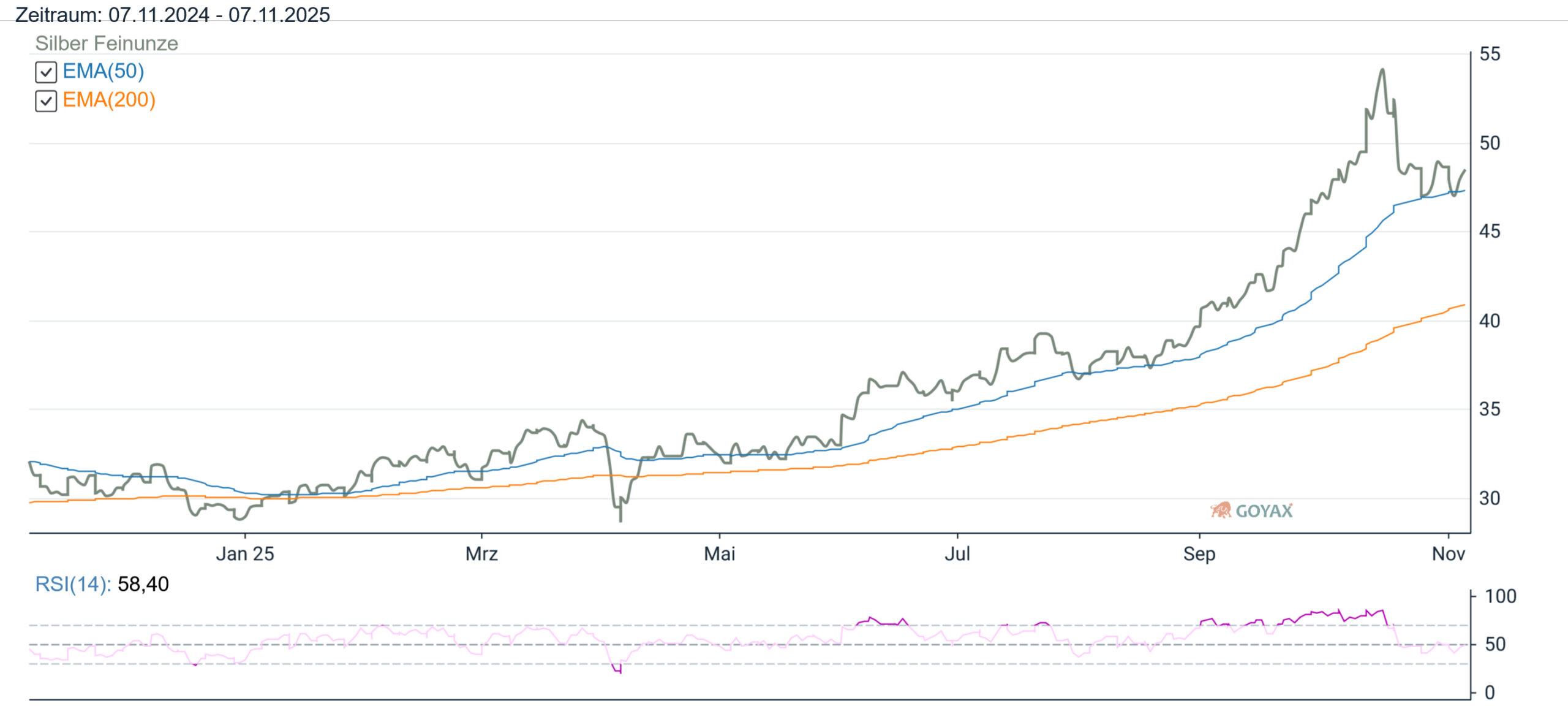Click the GOYAX bull logo icon
The height and width of the screenshot is (706, 1568).
1220,510
